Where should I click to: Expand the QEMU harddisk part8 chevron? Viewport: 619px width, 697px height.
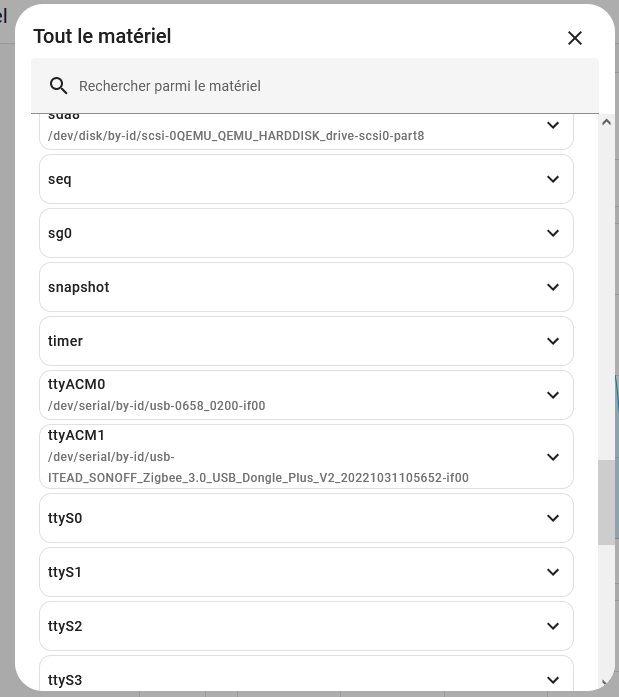point(553,126)
